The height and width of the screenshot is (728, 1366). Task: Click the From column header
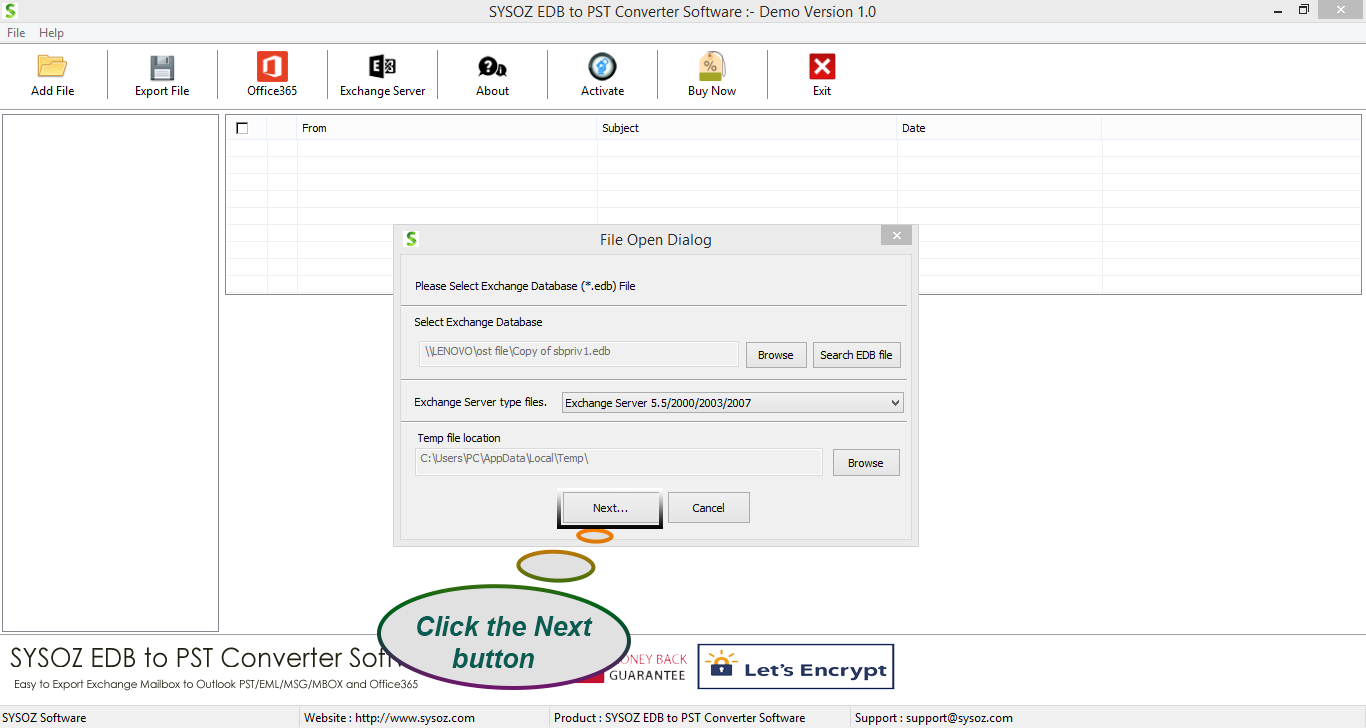click(447, 128)
